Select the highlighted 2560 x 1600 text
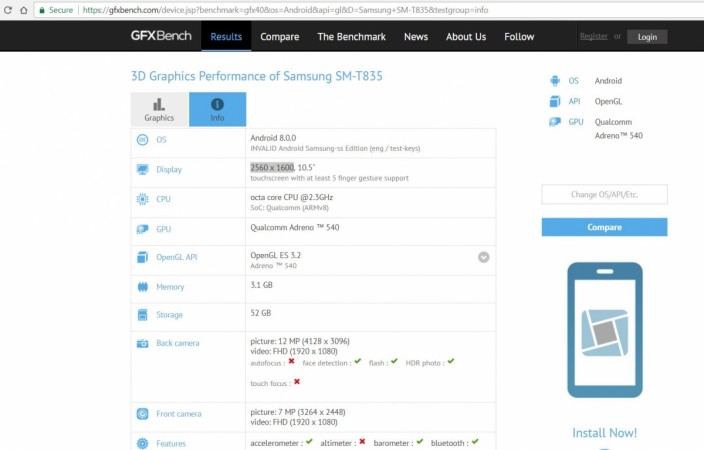Screen dimensions: 704x450 272,168
